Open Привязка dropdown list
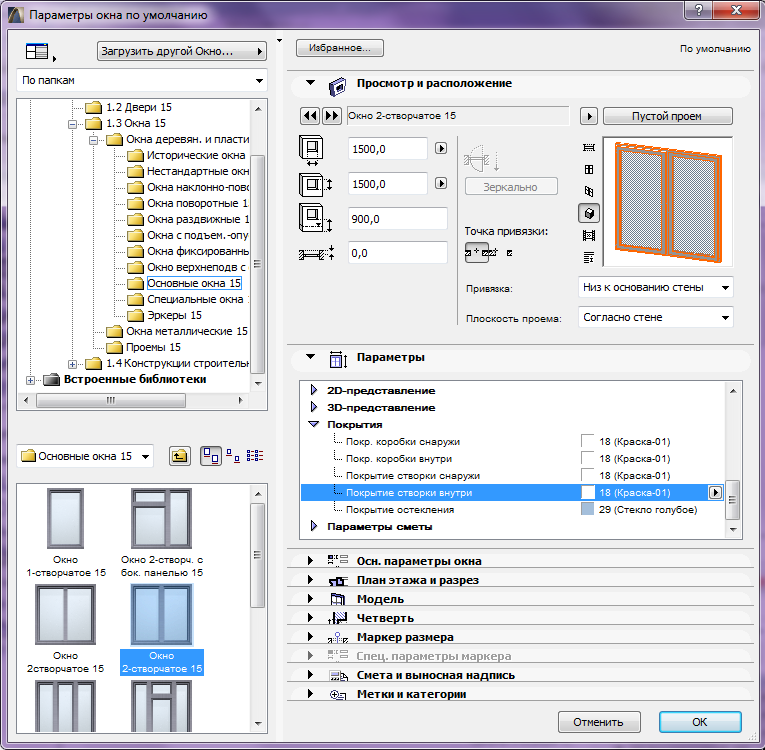The width and height of the screenshot is (765, 750). [655, 288]
